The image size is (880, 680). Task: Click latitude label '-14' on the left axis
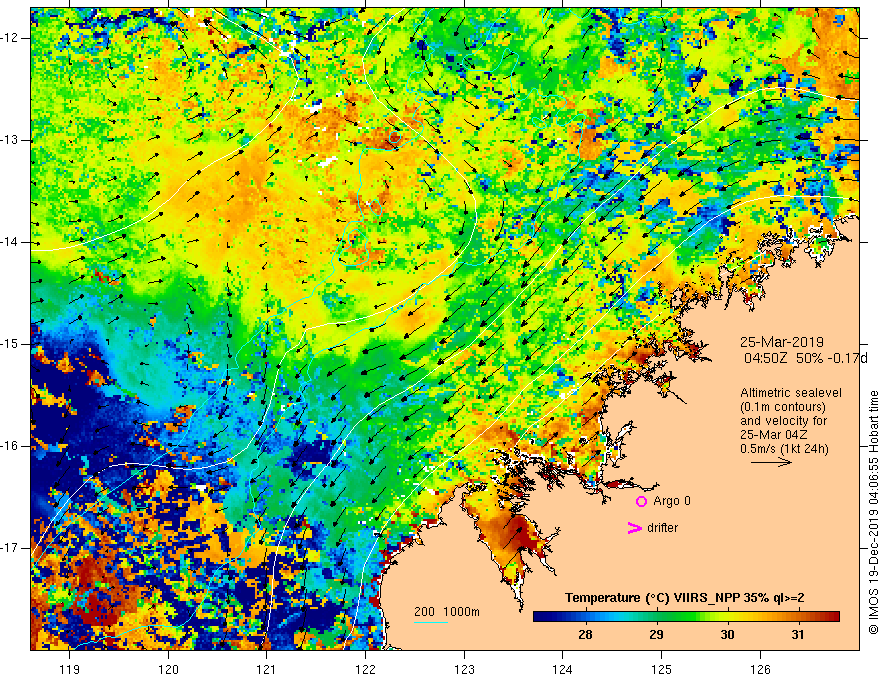click(x=10, y=242)
